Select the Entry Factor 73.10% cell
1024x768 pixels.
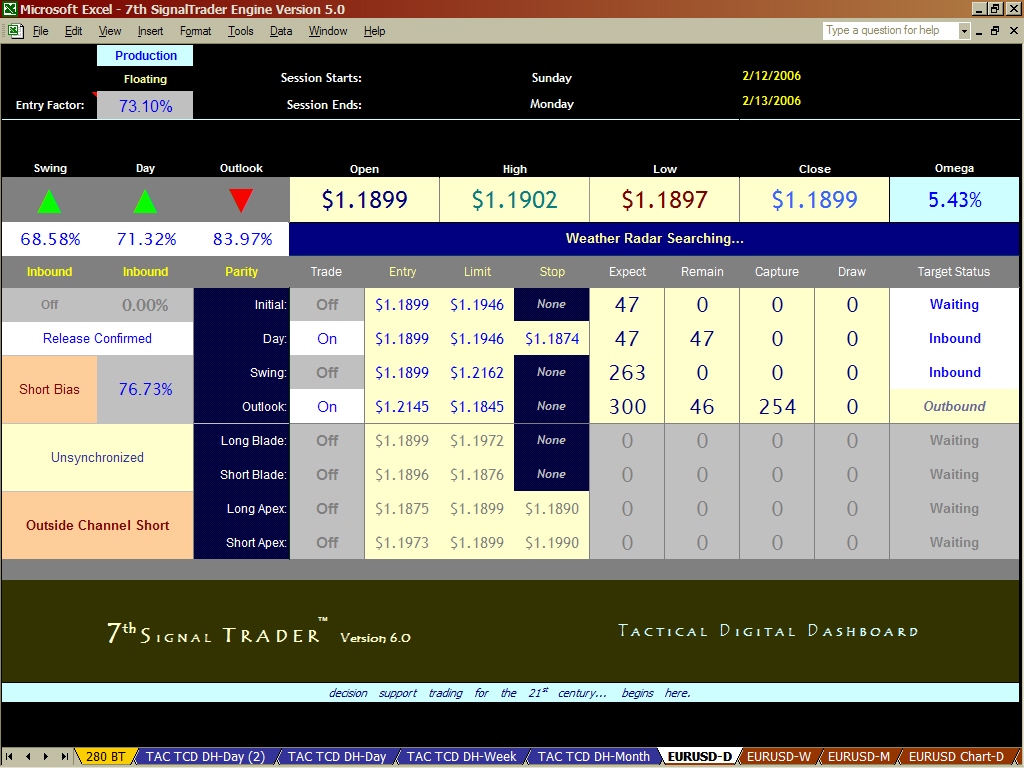[x=145, y=106]
